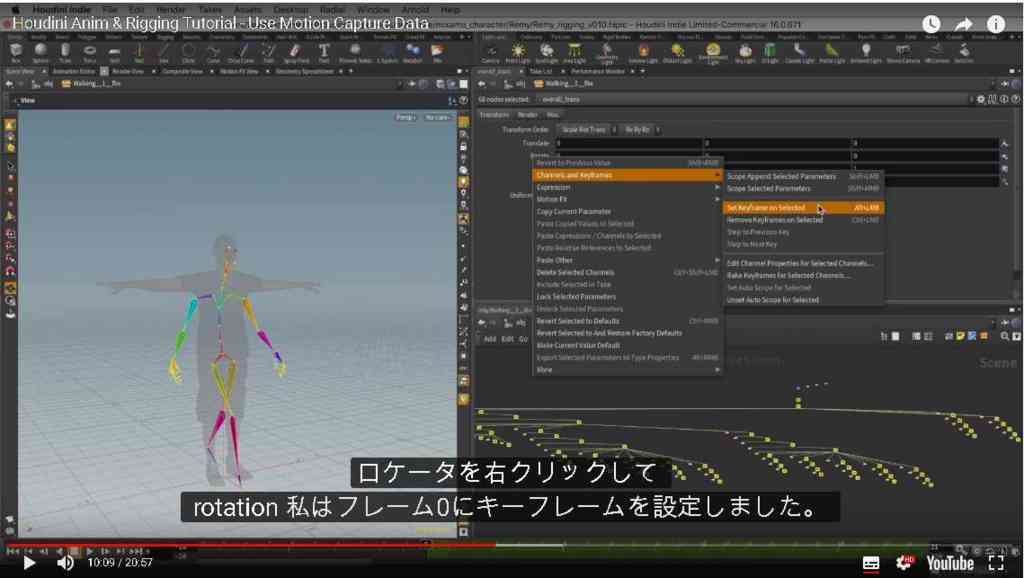Toggle fullscreen on the video player
The width and height of the screenshot is (1024, 578).
(997, 562)
